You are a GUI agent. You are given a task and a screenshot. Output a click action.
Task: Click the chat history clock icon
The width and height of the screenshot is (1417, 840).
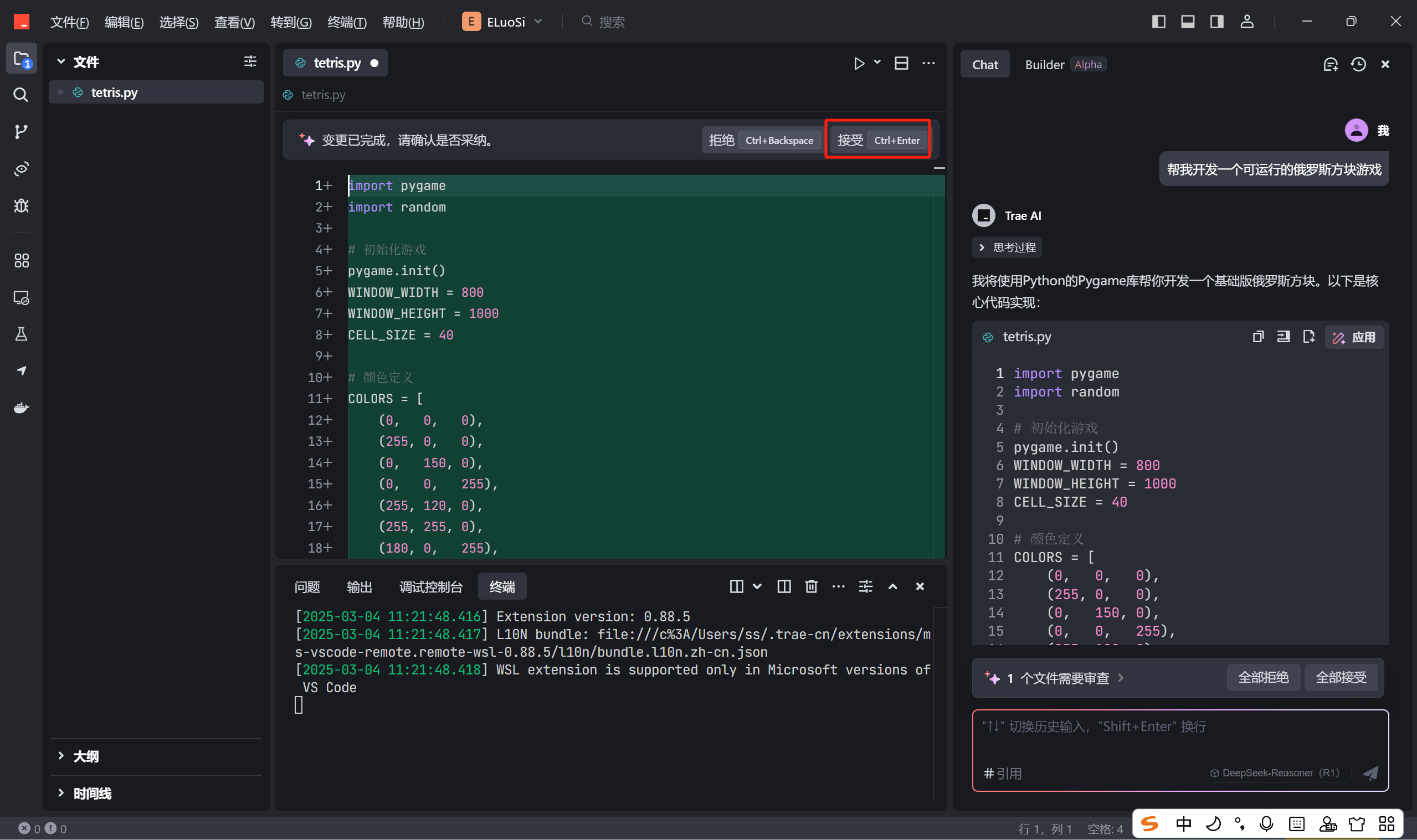pos(1358,65)
